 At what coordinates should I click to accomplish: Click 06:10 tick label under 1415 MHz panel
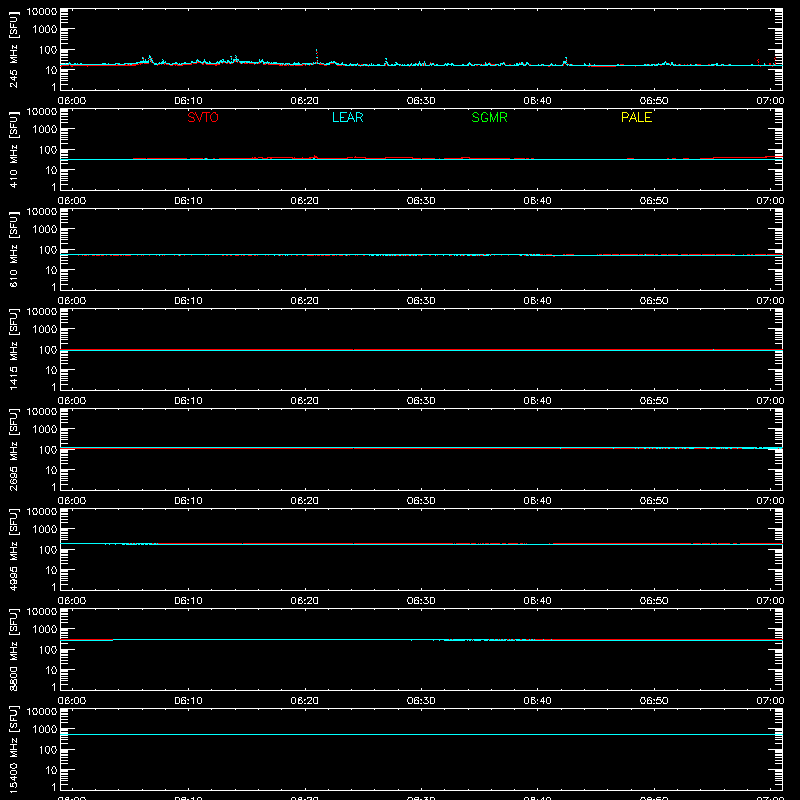pos(188,401)
